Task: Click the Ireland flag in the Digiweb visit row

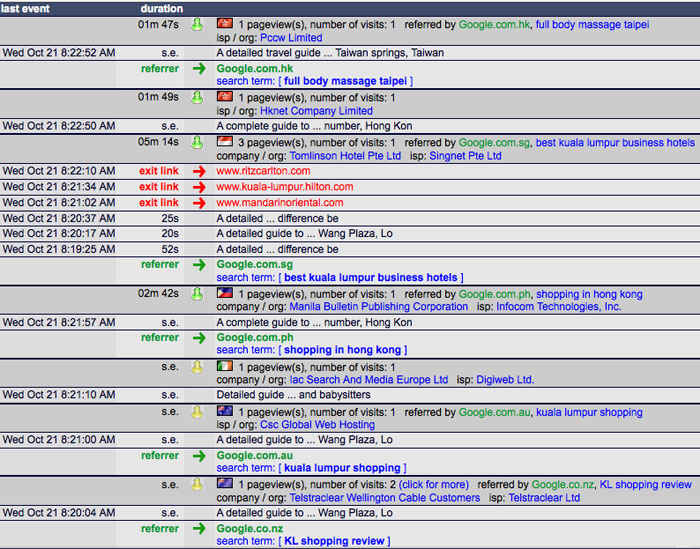Action: pos(225,367)
